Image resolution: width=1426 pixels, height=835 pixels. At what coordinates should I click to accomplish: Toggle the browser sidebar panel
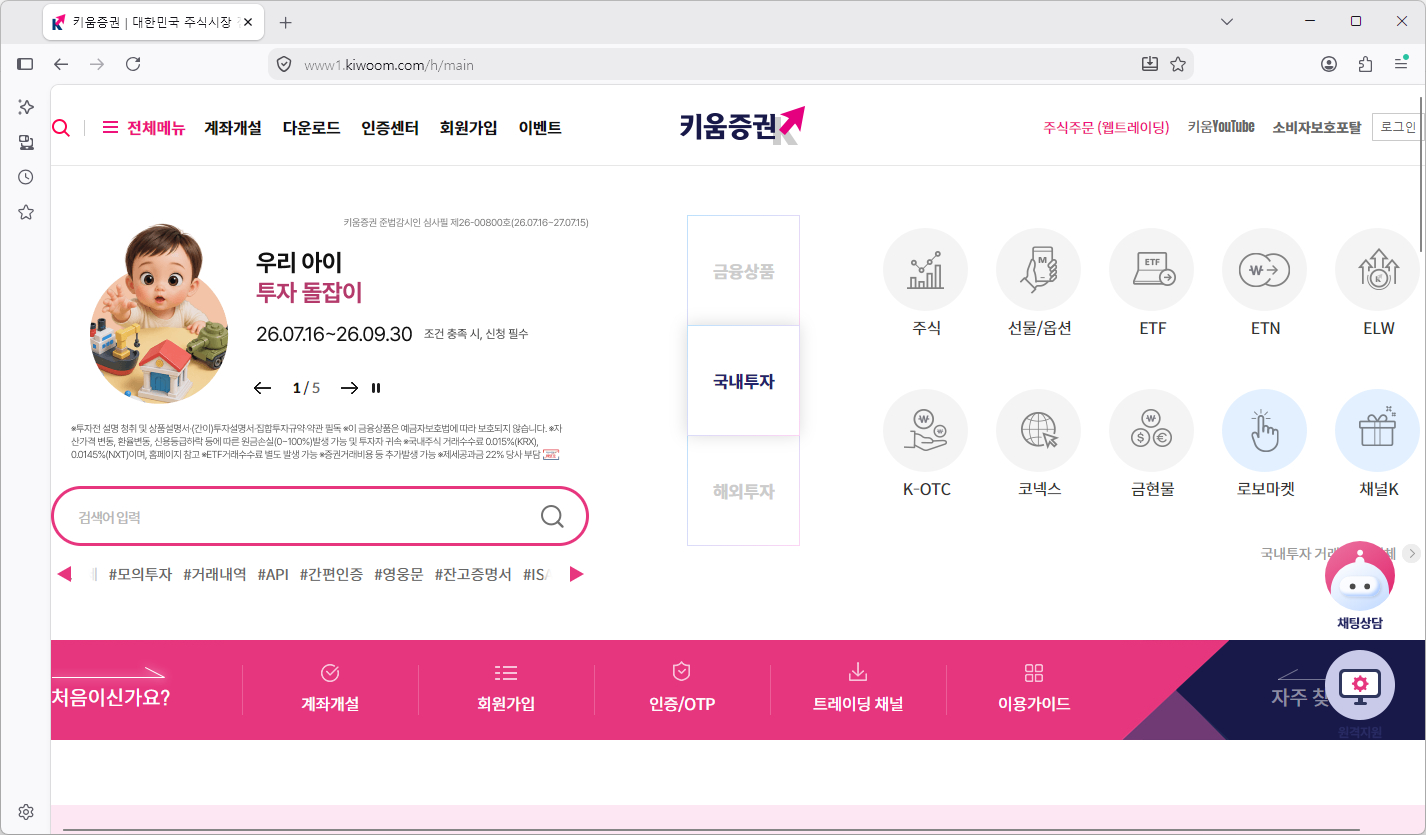25,64
